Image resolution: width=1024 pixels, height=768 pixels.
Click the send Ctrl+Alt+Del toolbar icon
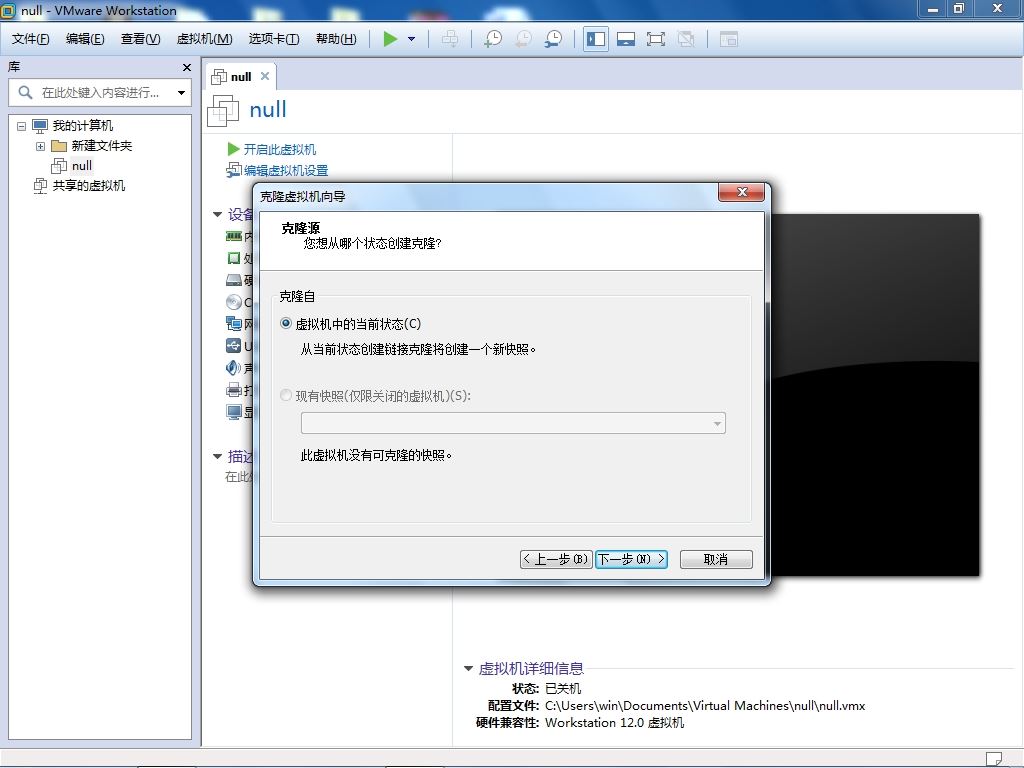[450, 39]
